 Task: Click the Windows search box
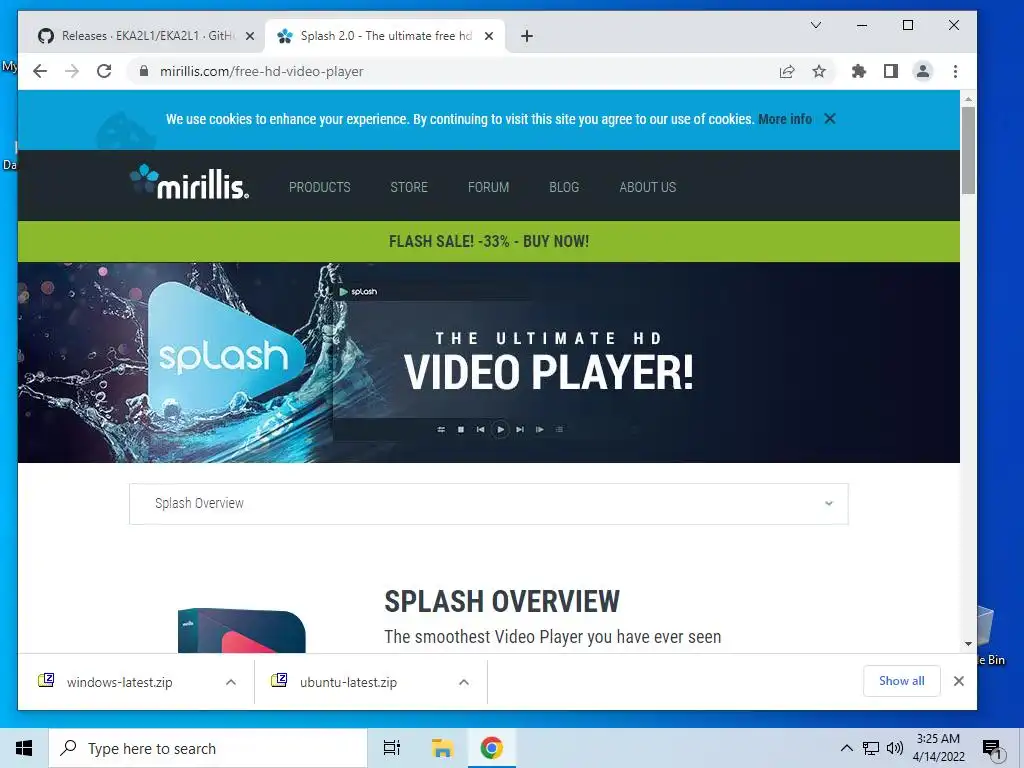click(208, 748)
